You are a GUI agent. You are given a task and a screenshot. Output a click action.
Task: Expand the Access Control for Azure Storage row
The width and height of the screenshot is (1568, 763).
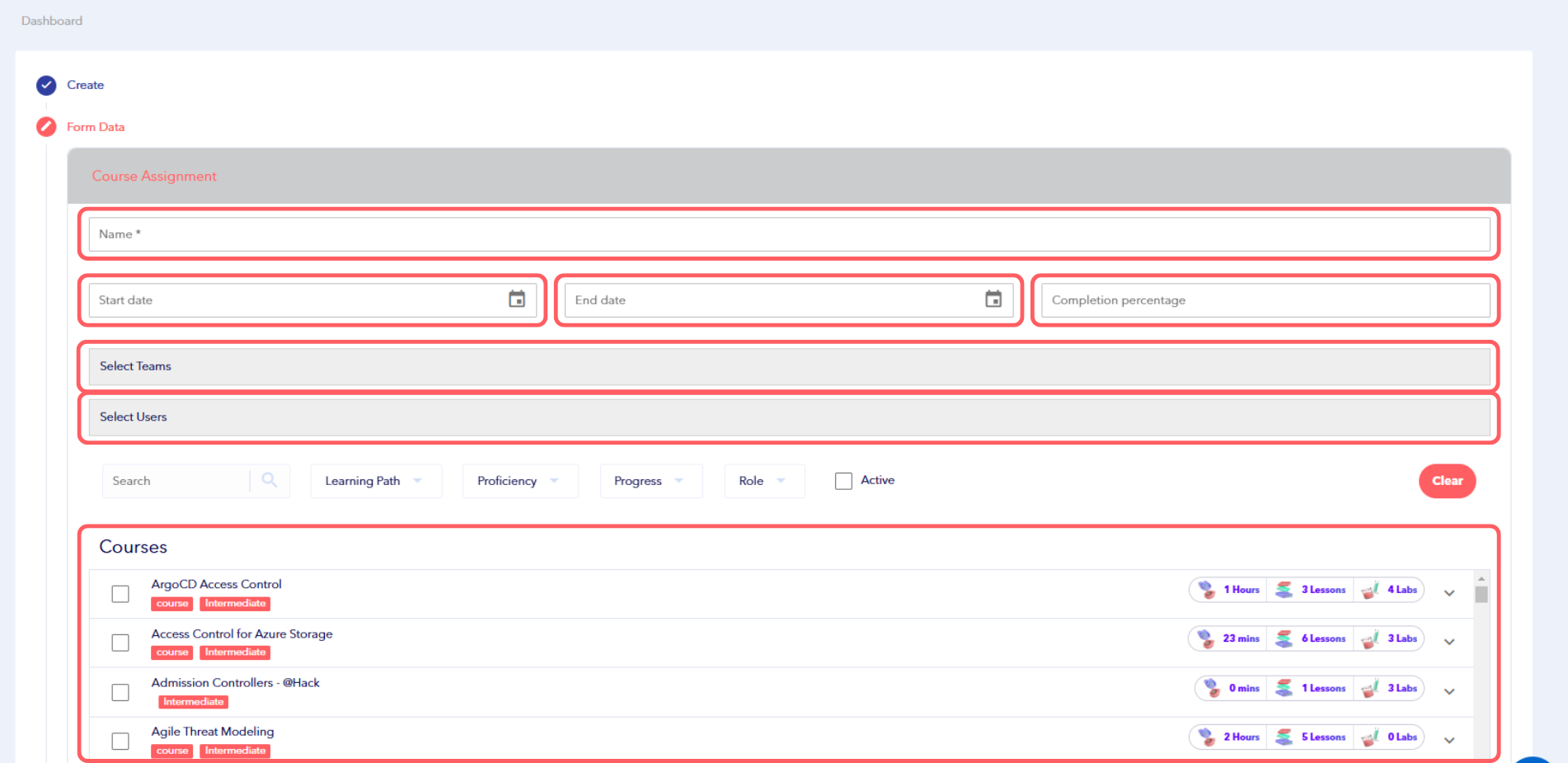pos(1448,640)
